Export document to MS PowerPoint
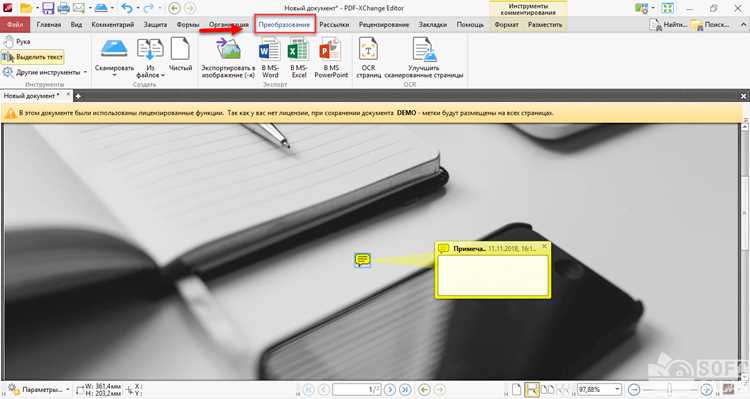Viewport: 750px width, 399px height. pos(331,58)
